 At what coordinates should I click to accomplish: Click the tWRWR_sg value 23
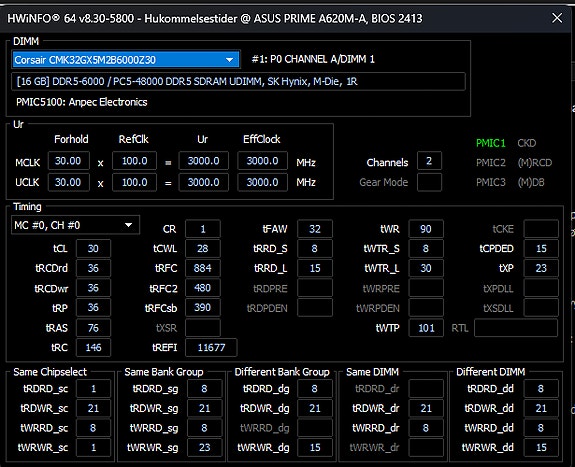click(x=204, y=447)
